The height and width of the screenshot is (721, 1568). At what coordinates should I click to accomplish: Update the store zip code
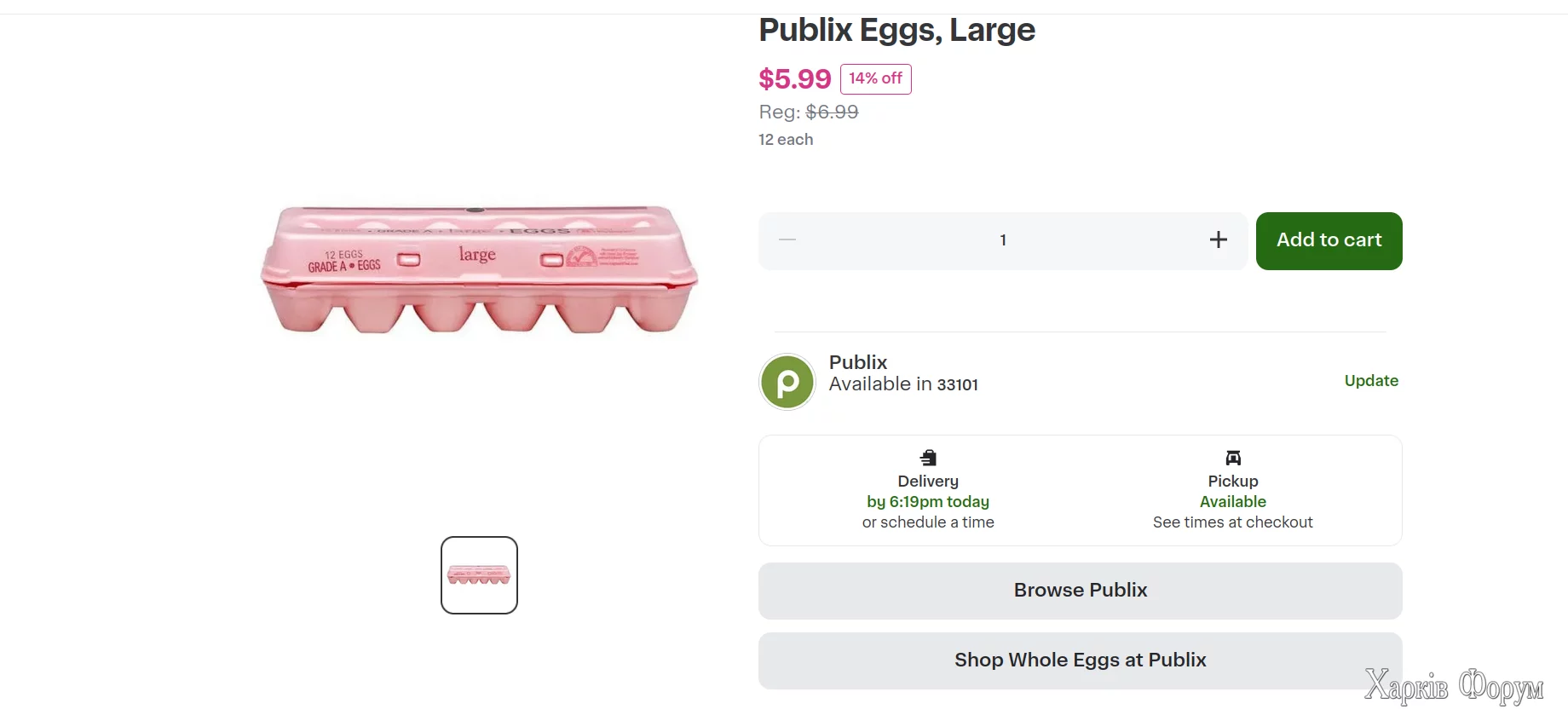click(x=1370, y=381)
